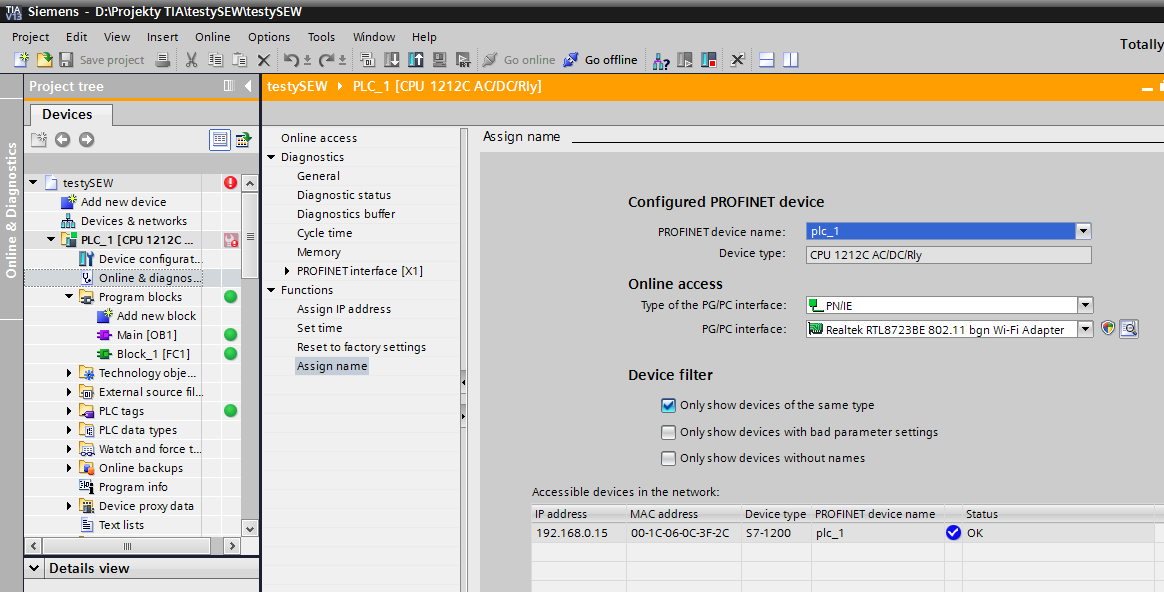Open the Edit menu

(76, 36)
